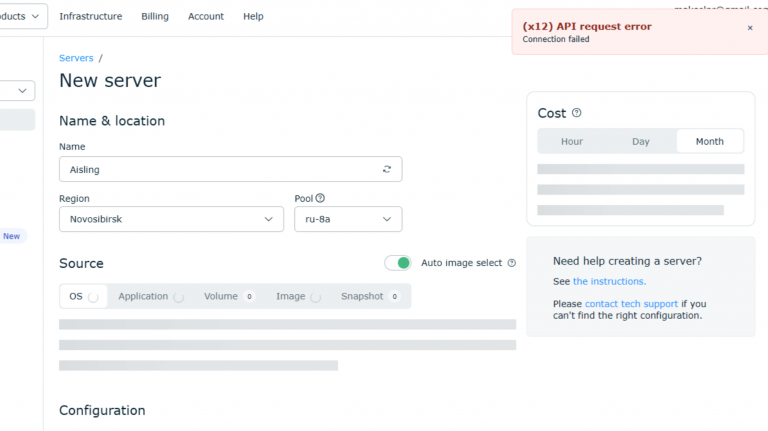Image resolution: width=768 pixels, height=431 pixels.
Task: Click the Cost help question icon
Action: (x=576, y=113)
